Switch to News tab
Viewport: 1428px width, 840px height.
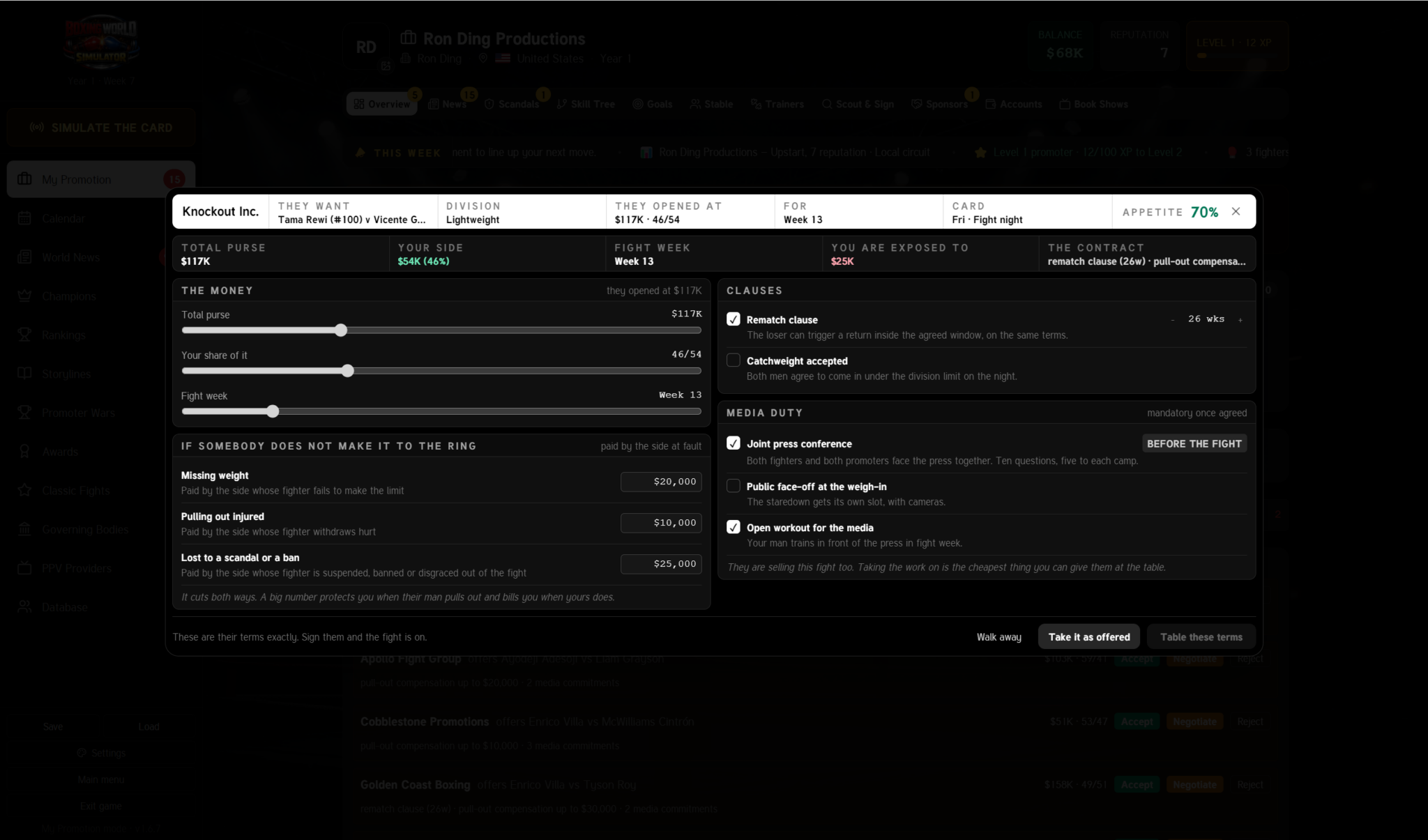(448, 104)
